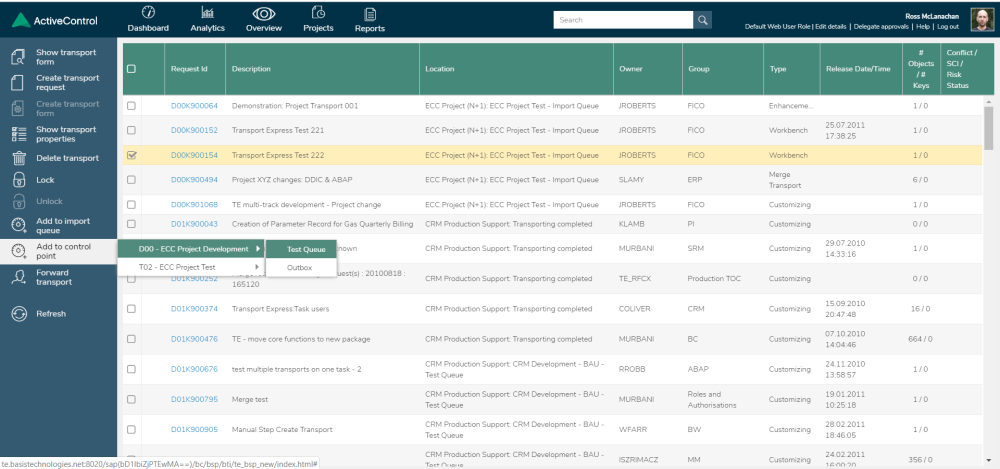Screen dimensions: 1000x469
Task: Select the Overview eye icon
Action: point(263,13)
